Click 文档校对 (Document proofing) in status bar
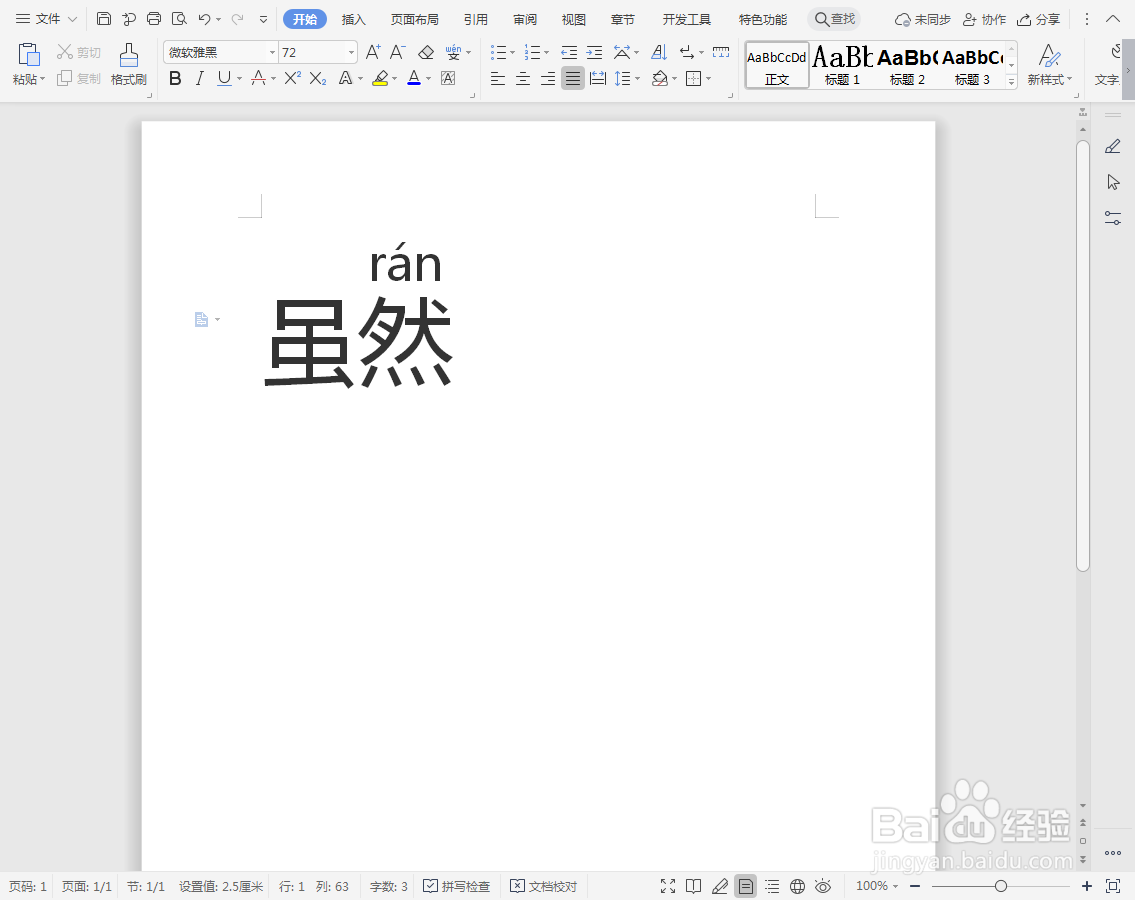The image size is (1135, 900). (544, 886)
